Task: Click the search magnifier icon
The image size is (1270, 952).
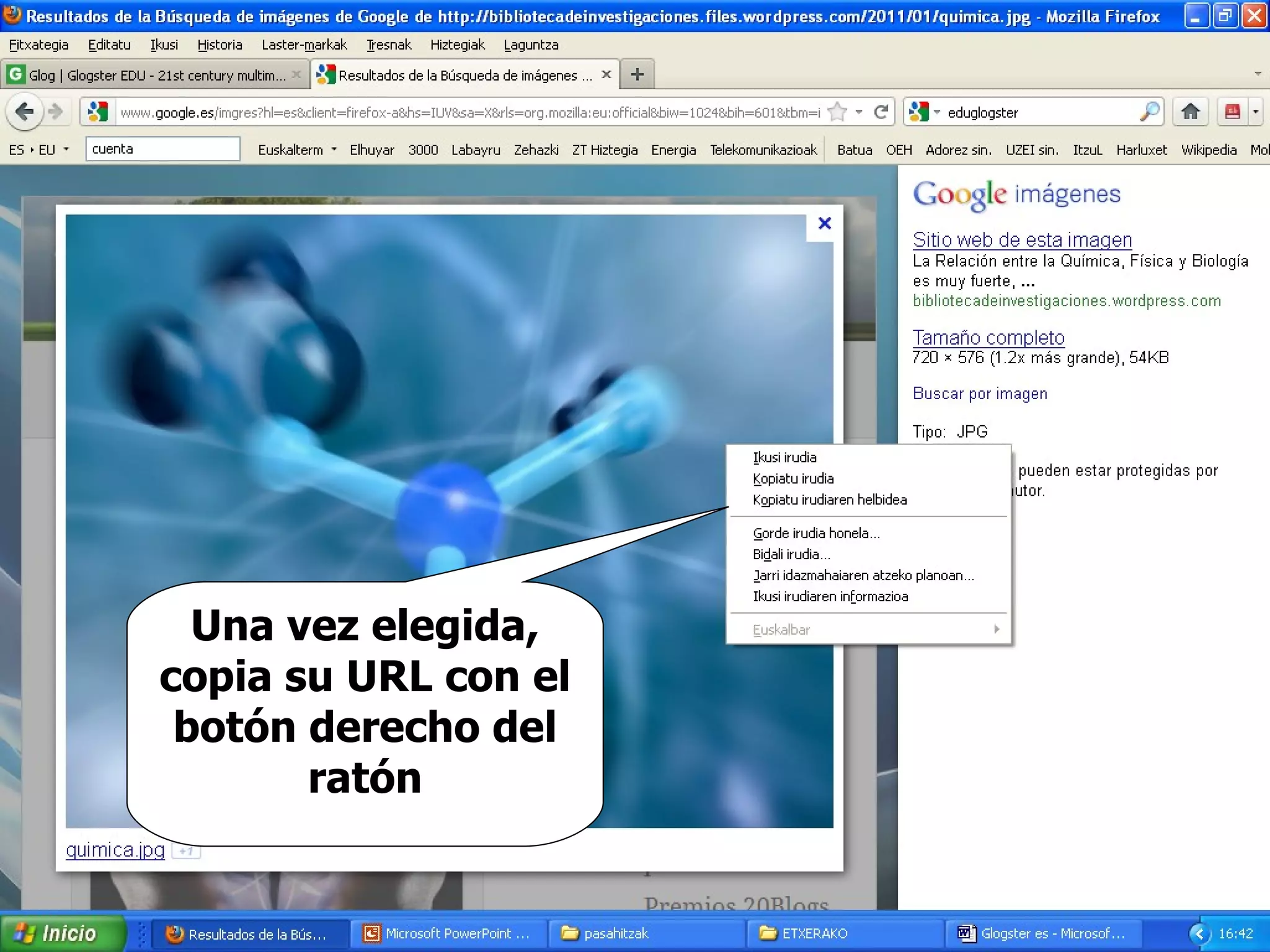Action: point(1149,112)
